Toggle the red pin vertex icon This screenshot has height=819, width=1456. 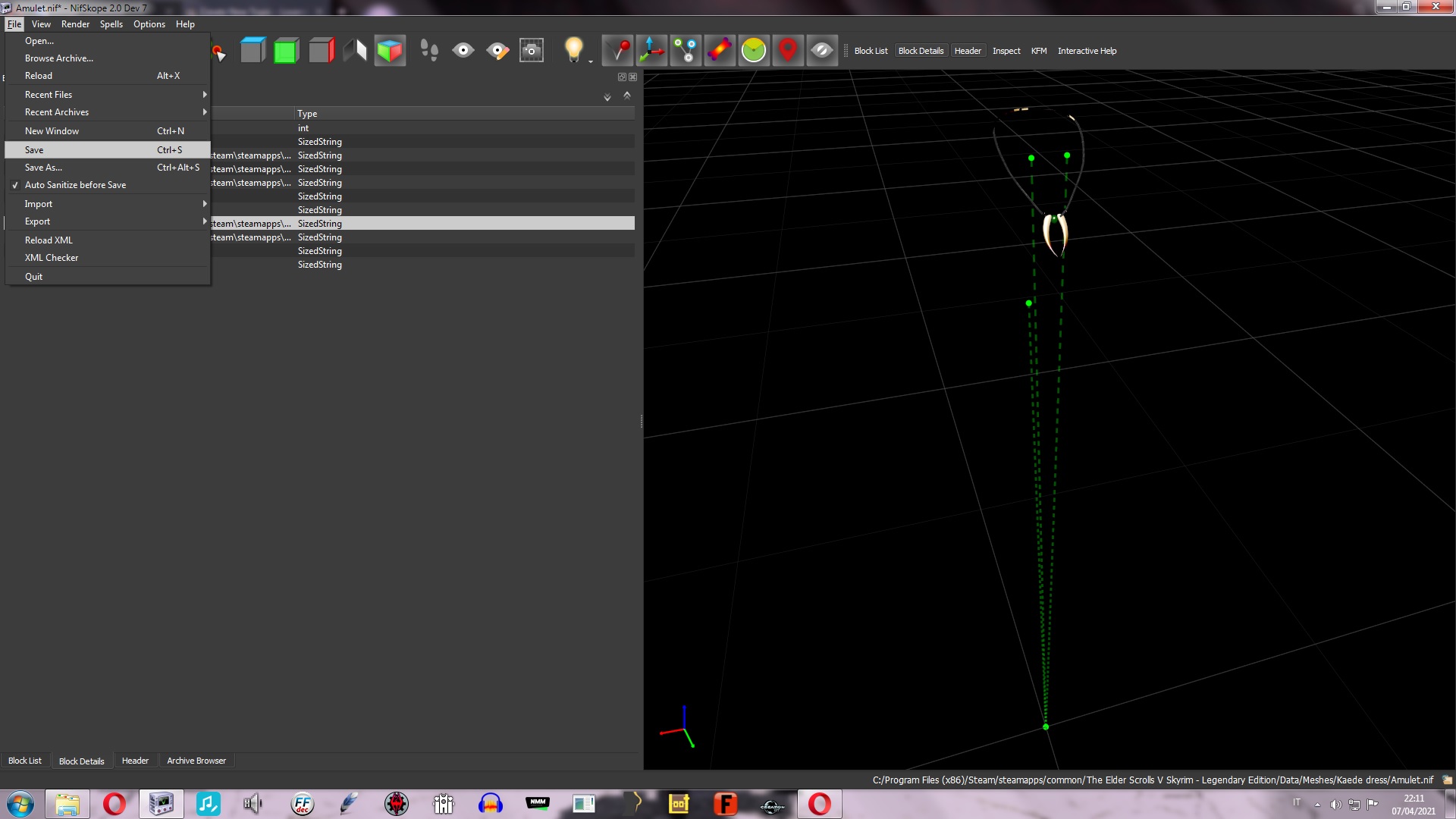tap(618, 51)
